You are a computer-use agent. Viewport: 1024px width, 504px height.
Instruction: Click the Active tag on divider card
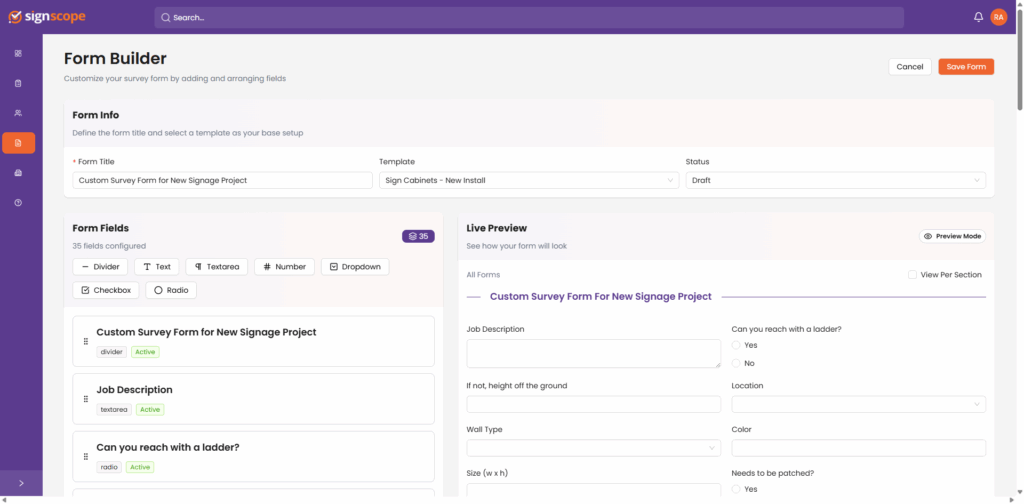pos(146,352)
